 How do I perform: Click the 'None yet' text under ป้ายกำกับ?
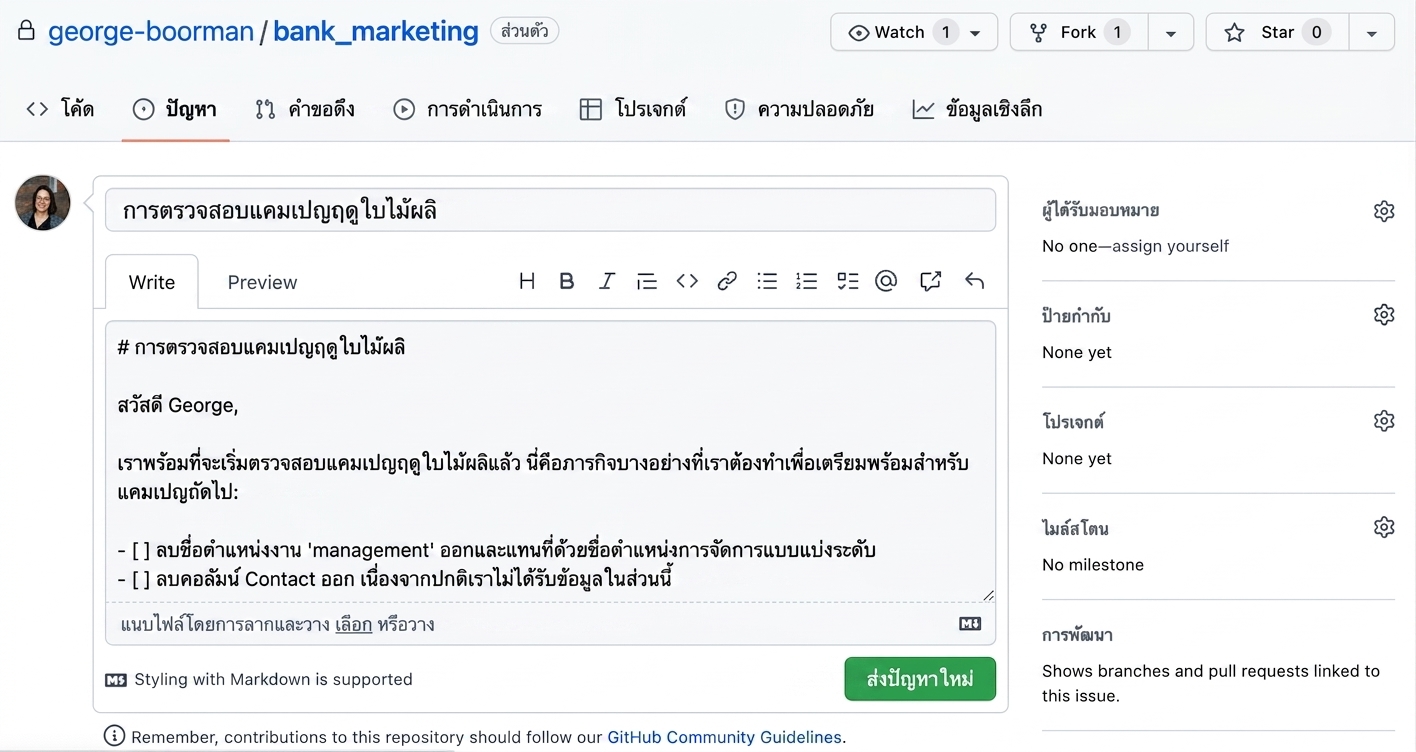tap(1077, 352)
